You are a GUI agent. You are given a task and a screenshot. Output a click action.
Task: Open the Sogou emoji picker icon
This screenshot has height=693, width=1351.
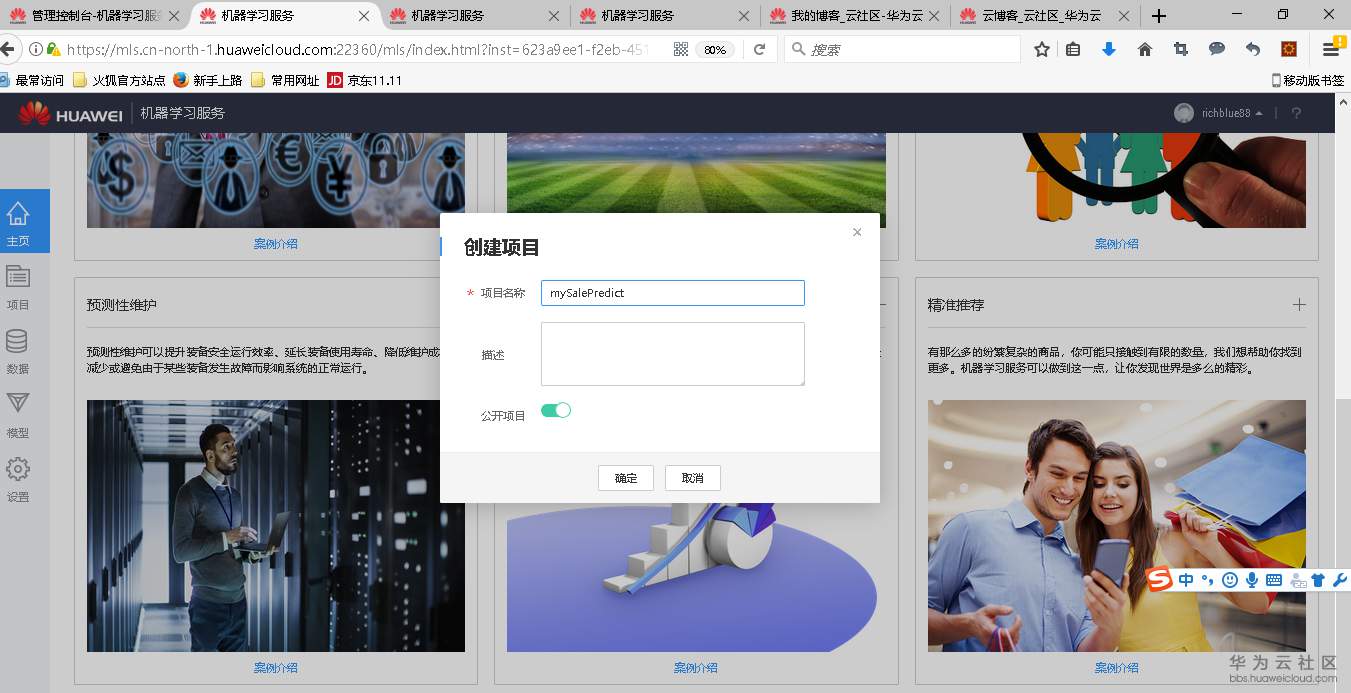pos(1229,579)
